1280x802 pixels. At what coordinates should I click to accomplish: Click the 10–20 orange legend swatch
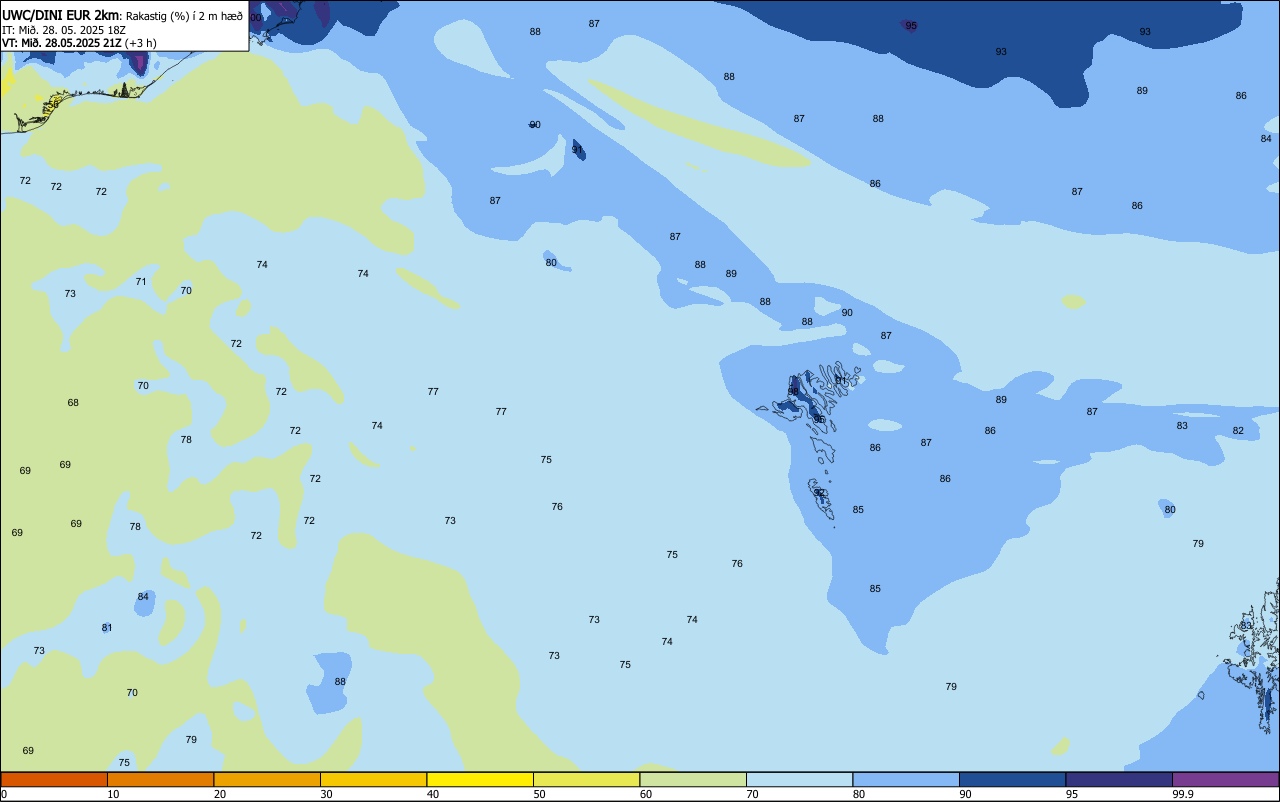160,779
